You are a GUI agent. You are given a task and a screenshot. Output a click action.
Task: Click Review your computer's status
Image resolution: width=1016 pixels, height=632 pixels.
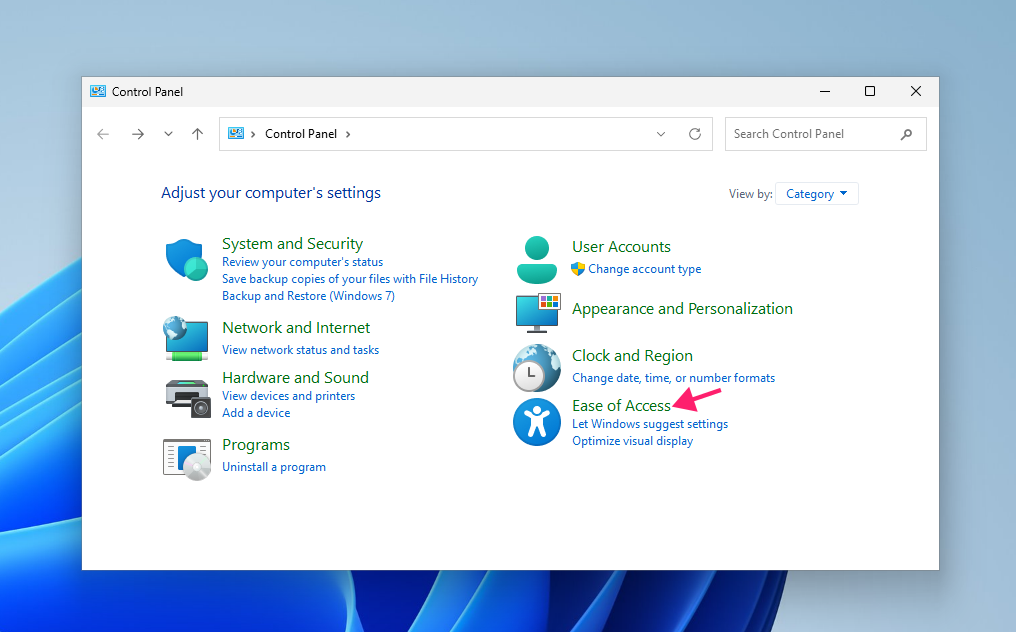point(303,262)
